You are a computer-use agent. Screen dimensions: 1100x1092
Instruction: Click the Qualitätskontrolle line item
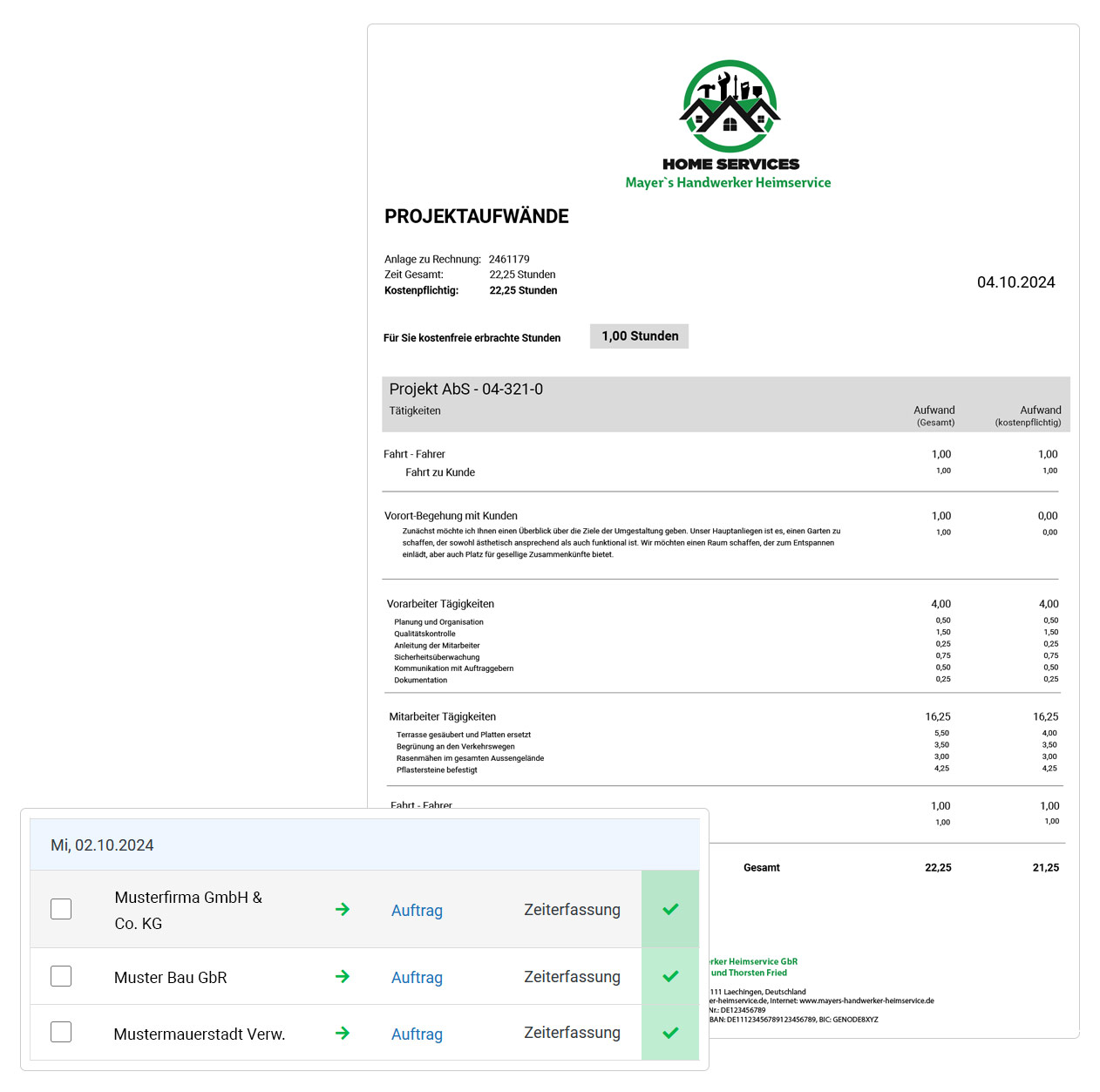[424, 634]
